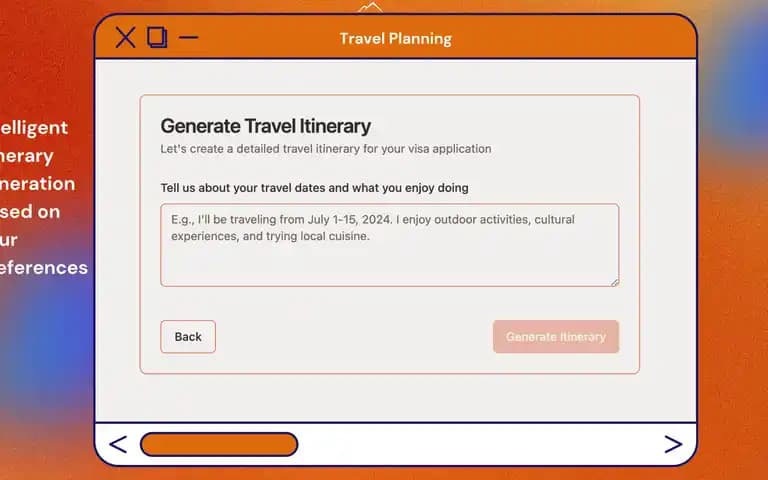Screen dimensions: 768x480
Task: Close the Travel Planning window with X
Action: (x=125, y=38)
